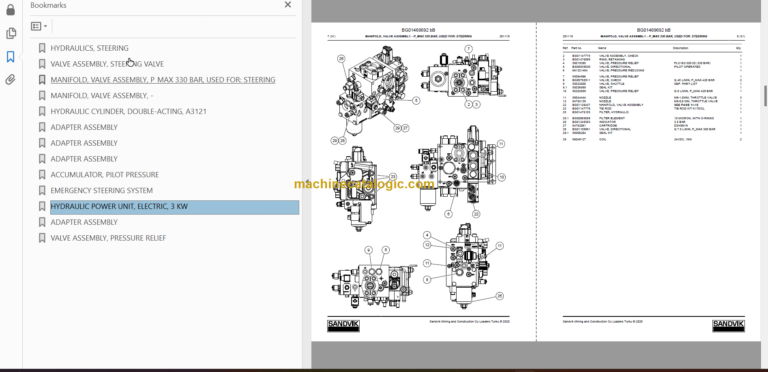This screenshot has height=372, width=768.
Task: Open the attachments paperclip panel icon
Action: [x=10, y=80]
